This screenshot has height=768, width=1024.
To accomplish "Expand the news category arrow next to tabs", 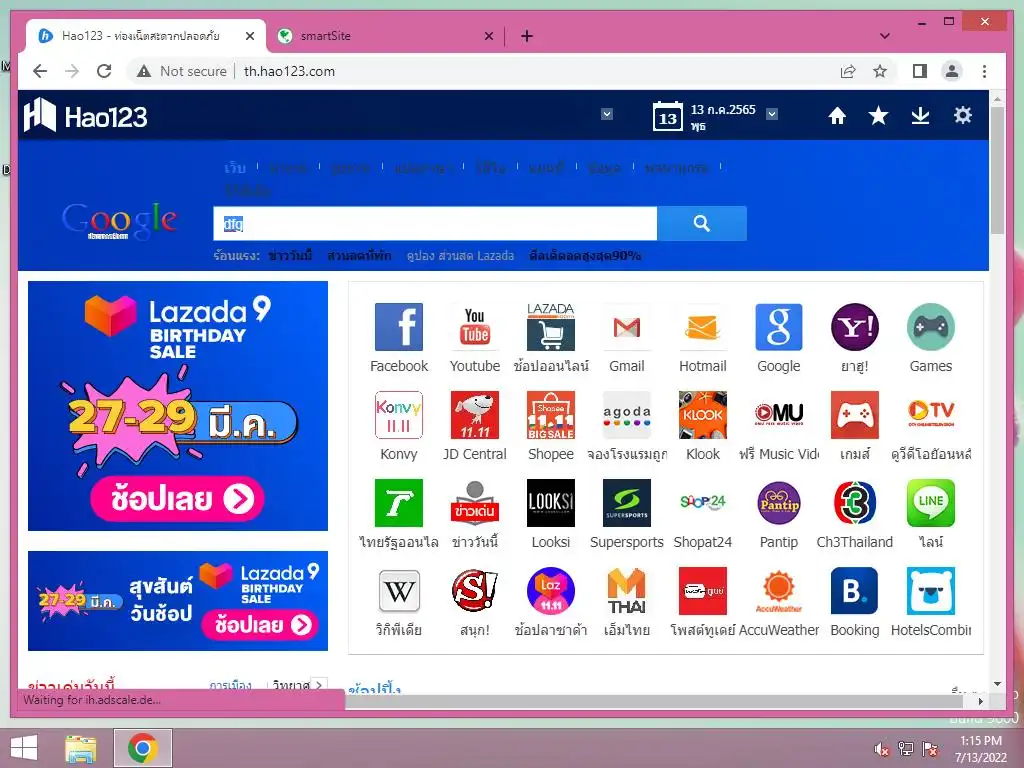I will tap(319, 685).
